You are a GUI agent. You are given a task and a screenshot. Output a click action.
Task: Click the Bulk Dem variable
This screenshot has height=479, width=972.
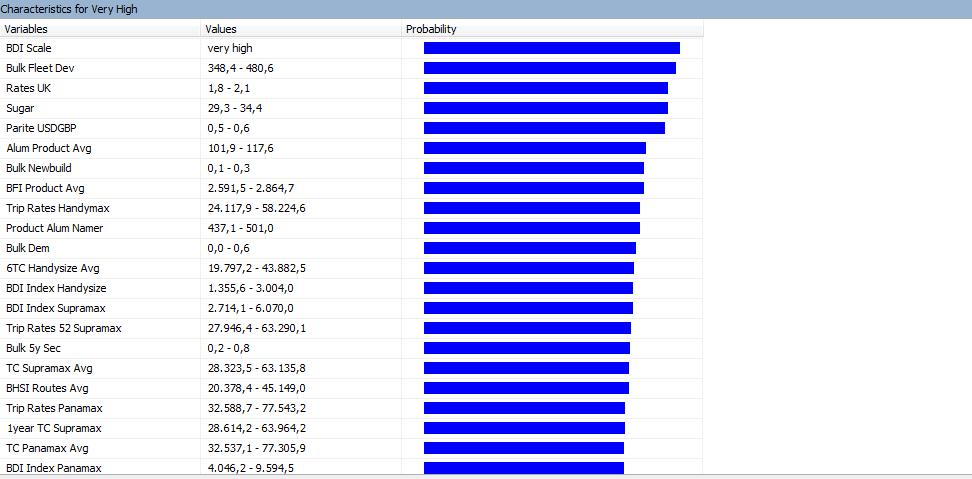pos(28,248)
